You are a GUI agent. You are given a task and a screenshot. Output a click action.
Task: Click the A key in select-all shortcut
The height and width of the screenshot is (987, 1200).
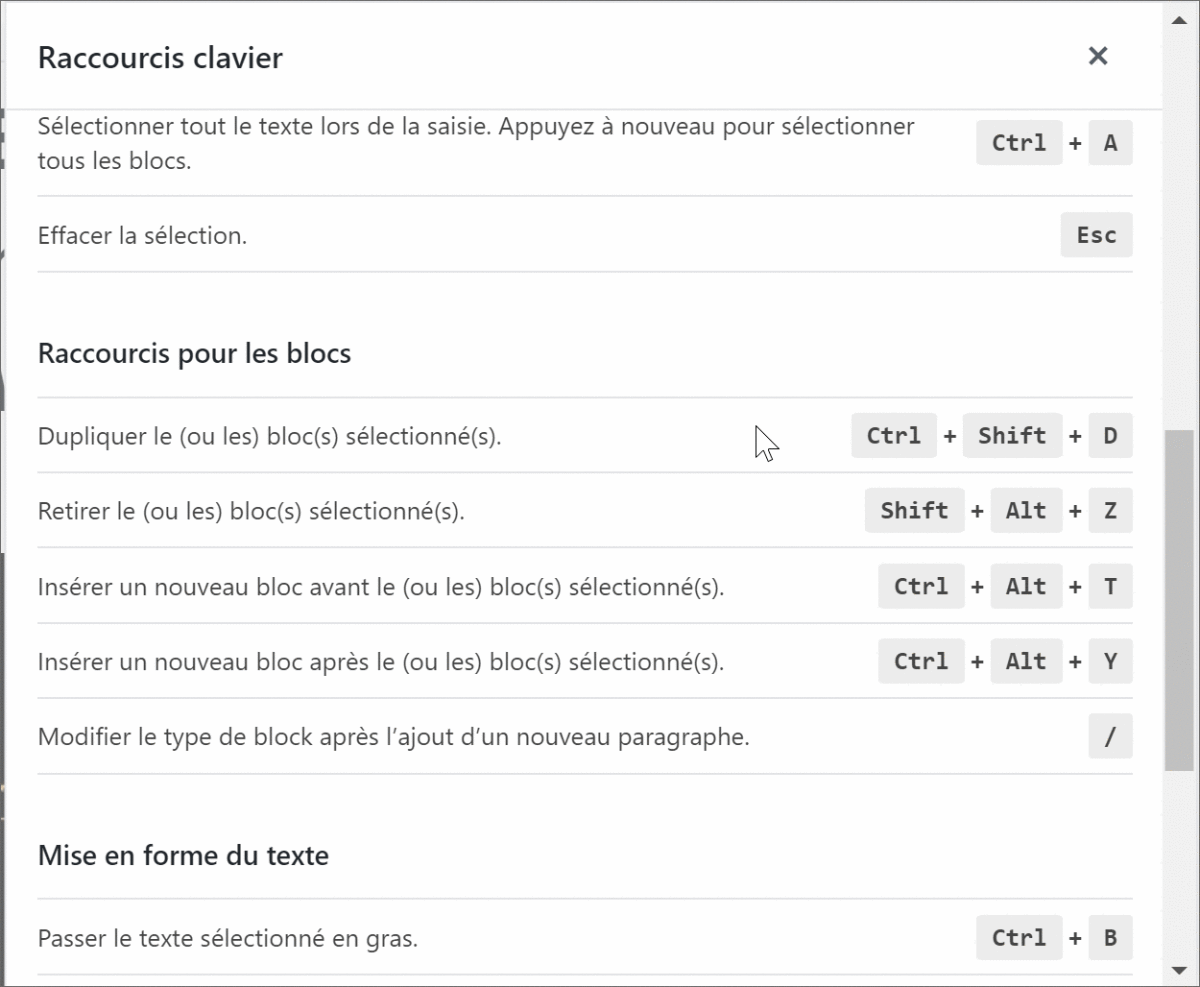[1110, 143]
